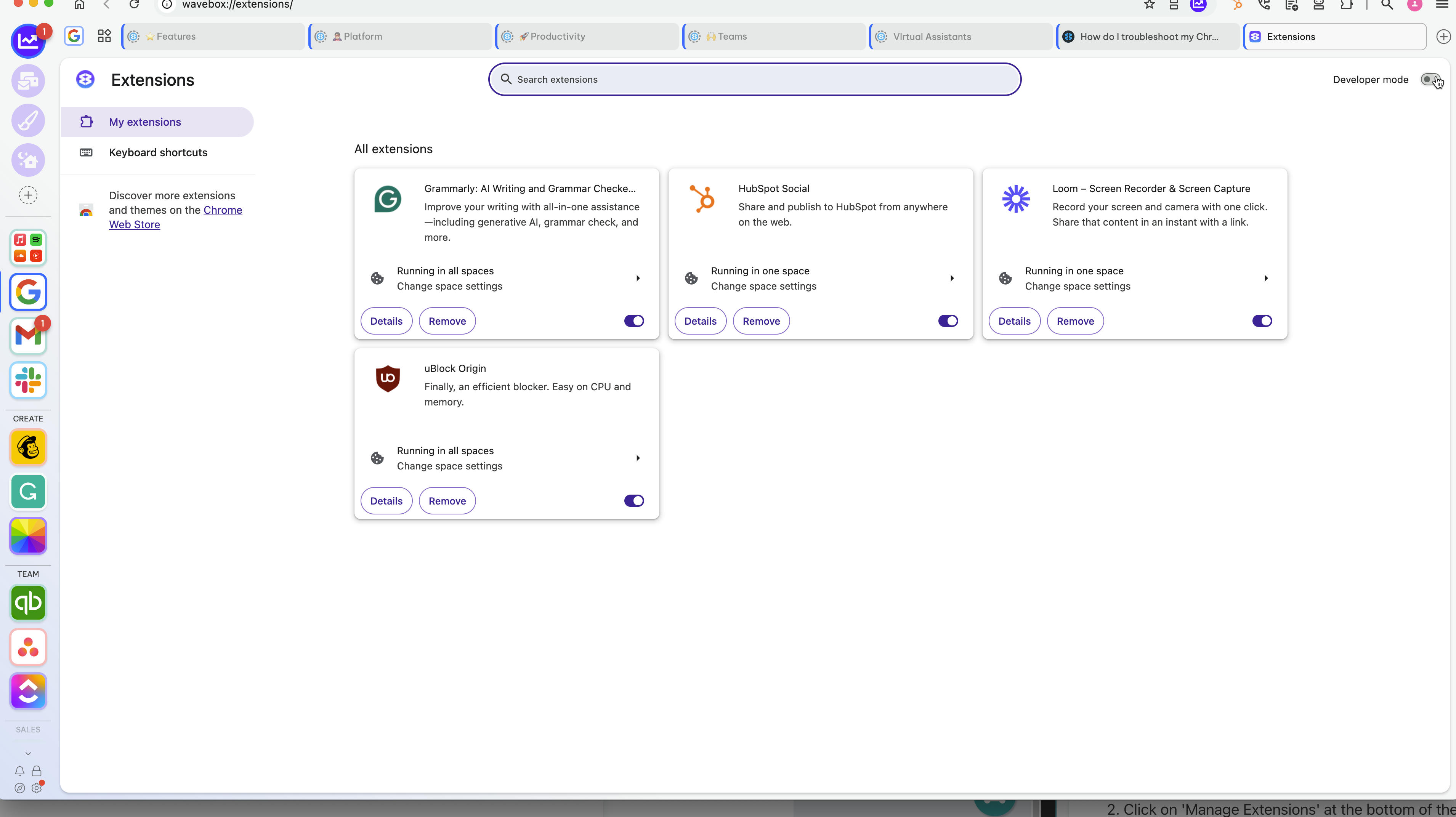Switch to the Productivity tab
The width and height of the screenshot is (1456, 817).
point(588,37)
